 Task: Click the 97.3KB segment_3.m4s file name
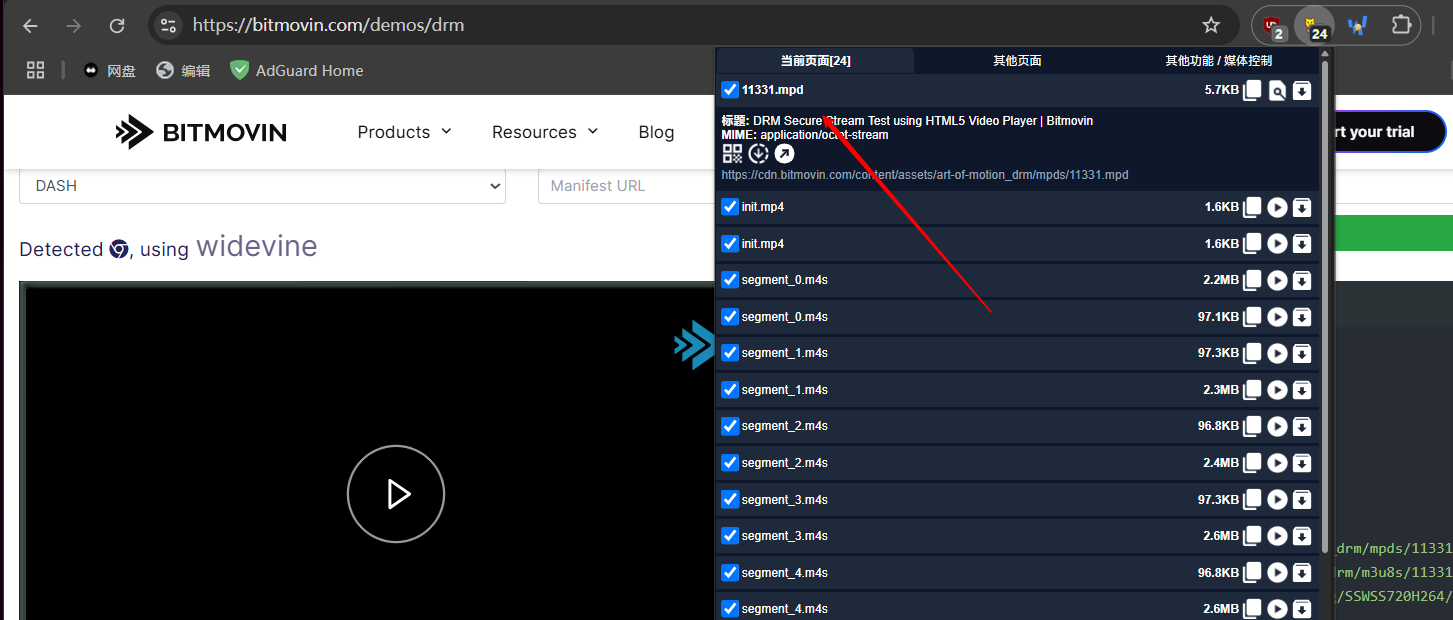[x=784, y=499]
